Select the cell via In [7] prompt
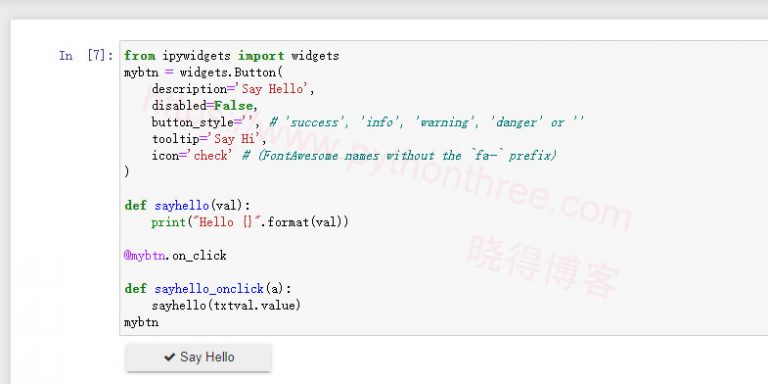The height and width of the screenshot is (384, 768). [x=86, y=56]
